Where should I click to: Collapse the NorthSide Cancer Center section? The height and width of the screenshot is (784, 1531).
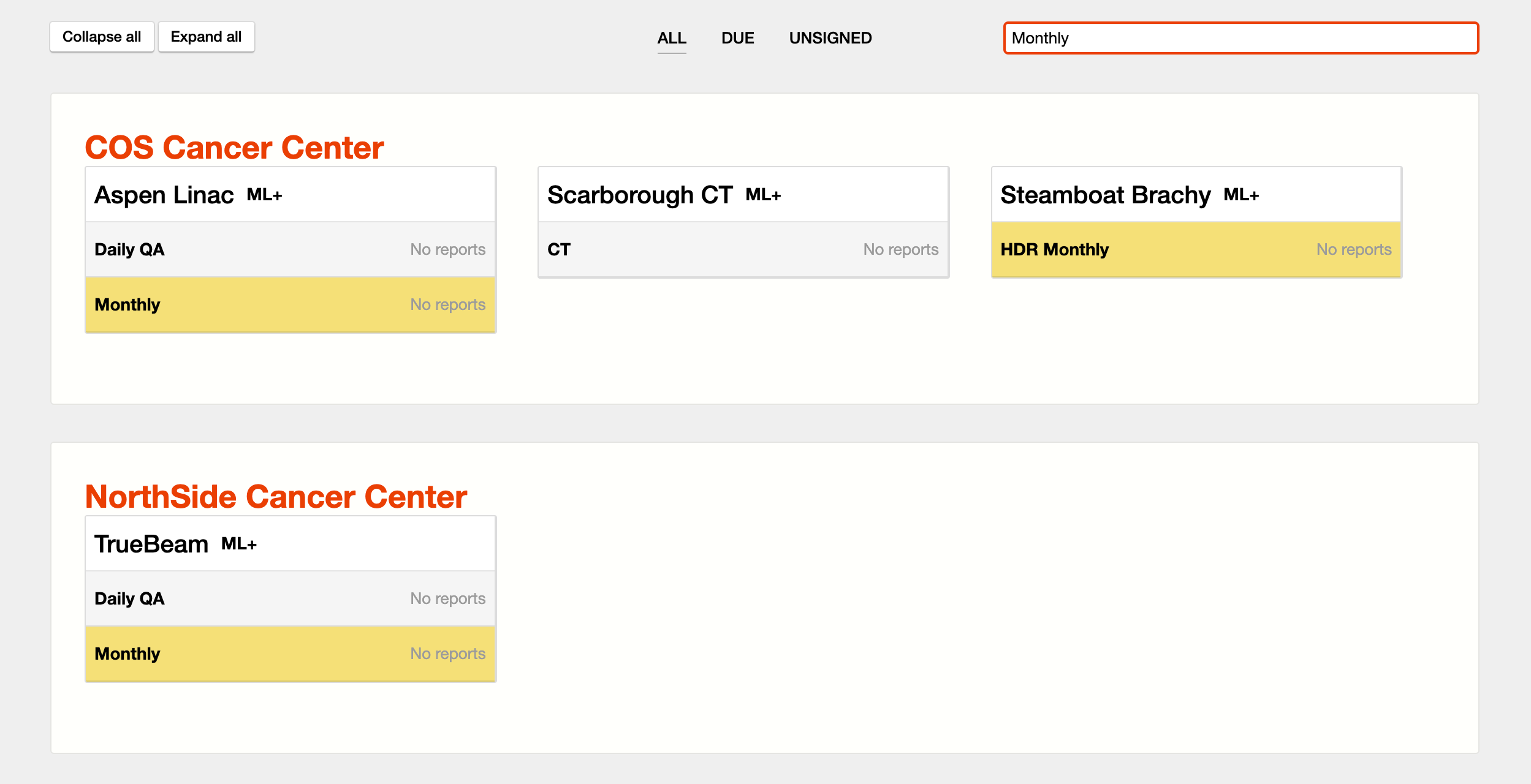tap(276, 496)
